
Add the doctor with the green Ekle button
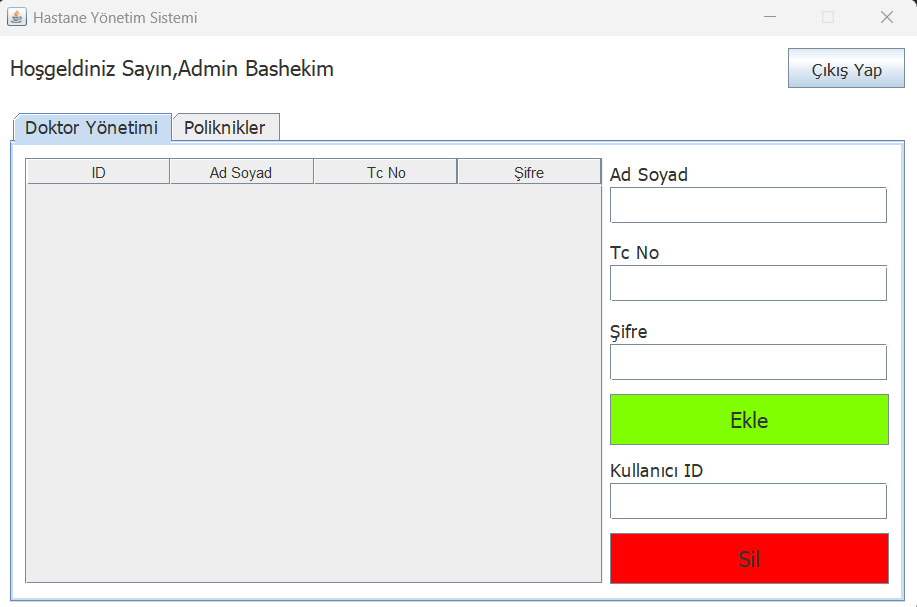click(x=749, y=419)
